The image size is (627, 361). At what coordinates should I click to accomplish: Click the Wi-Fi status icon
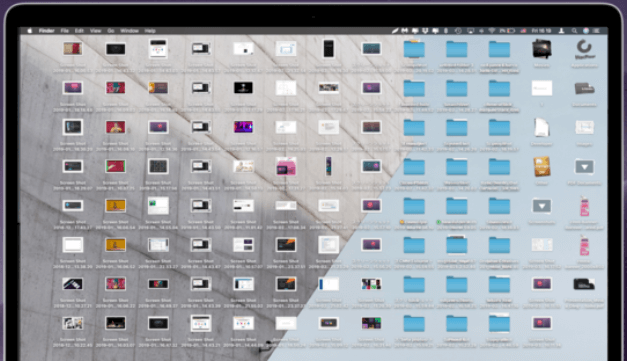(491, 31)
